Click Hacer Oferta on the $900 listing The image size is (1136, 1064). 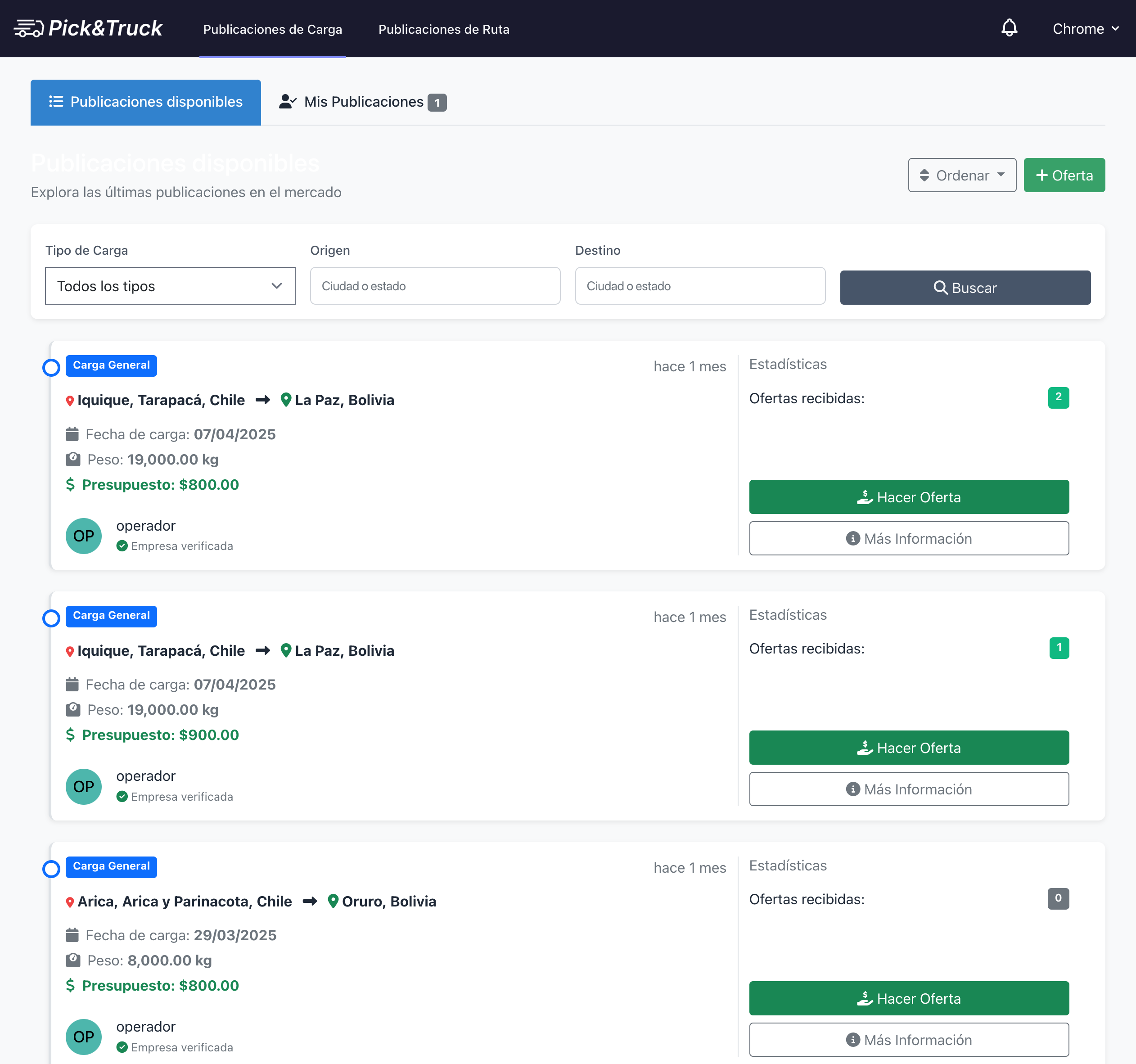pyautogui.click(x=909, y=748)
